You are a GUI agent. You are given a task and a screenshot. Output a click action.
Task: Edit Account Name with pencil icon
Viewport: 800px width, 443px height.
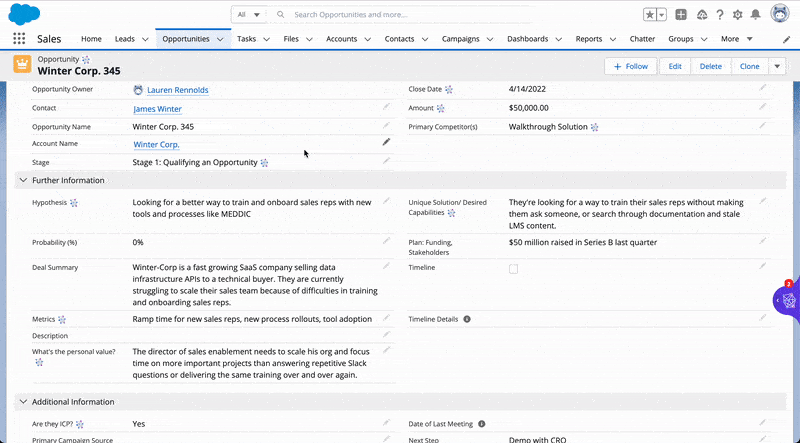click(386, 142)
